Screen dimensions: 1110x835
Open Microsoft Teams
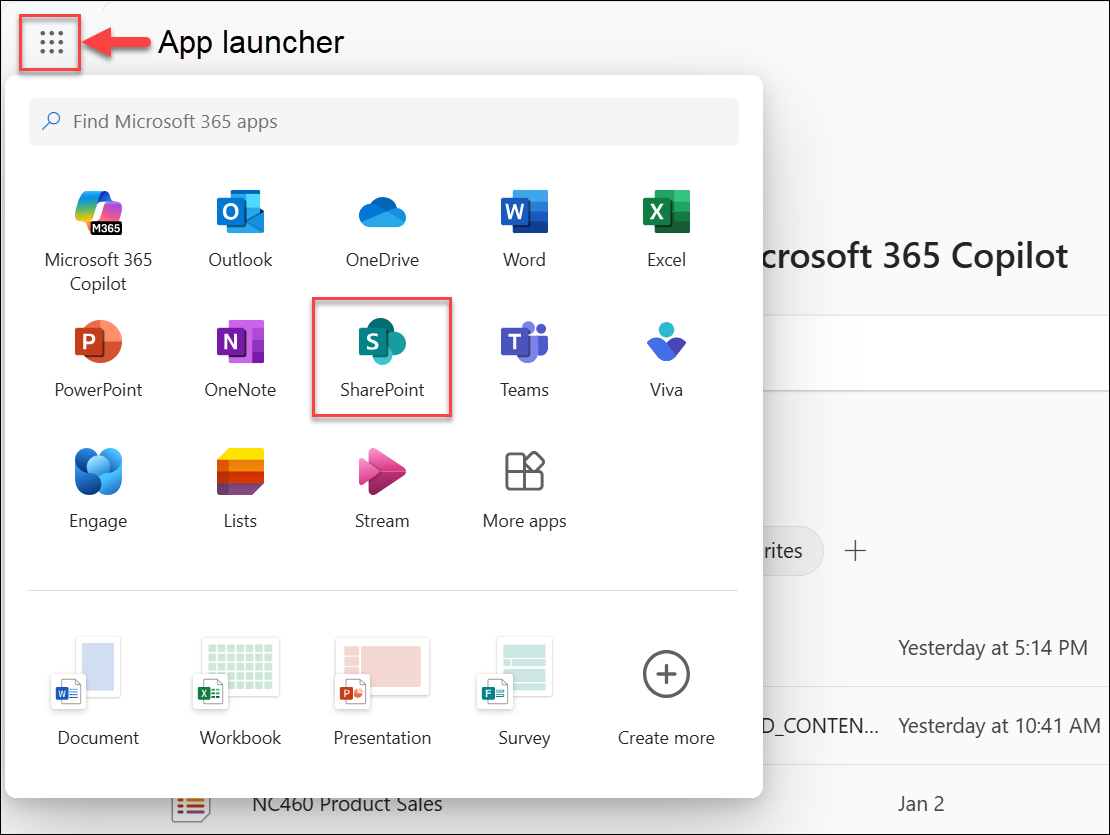(524, 358)
